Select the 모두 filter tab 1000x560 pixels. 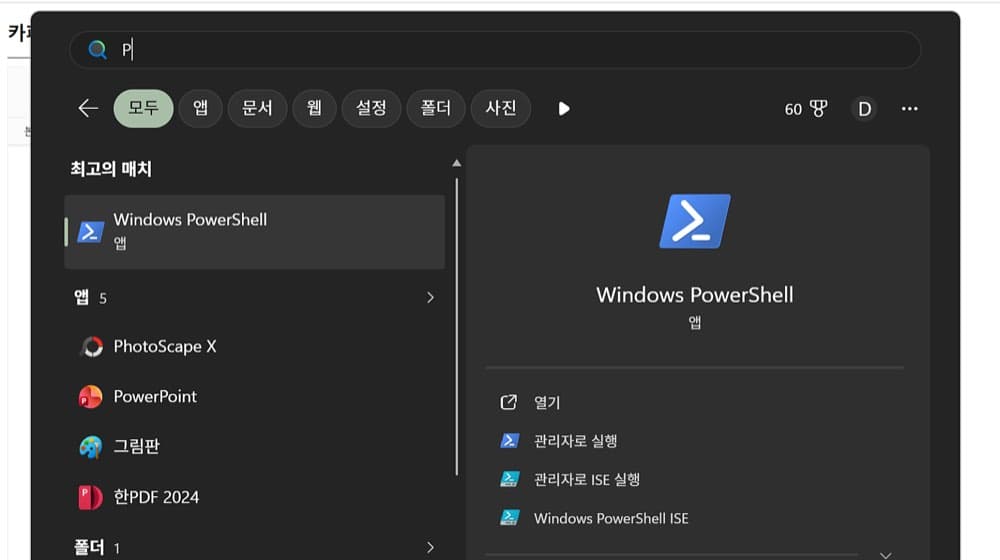click(143, 108)
